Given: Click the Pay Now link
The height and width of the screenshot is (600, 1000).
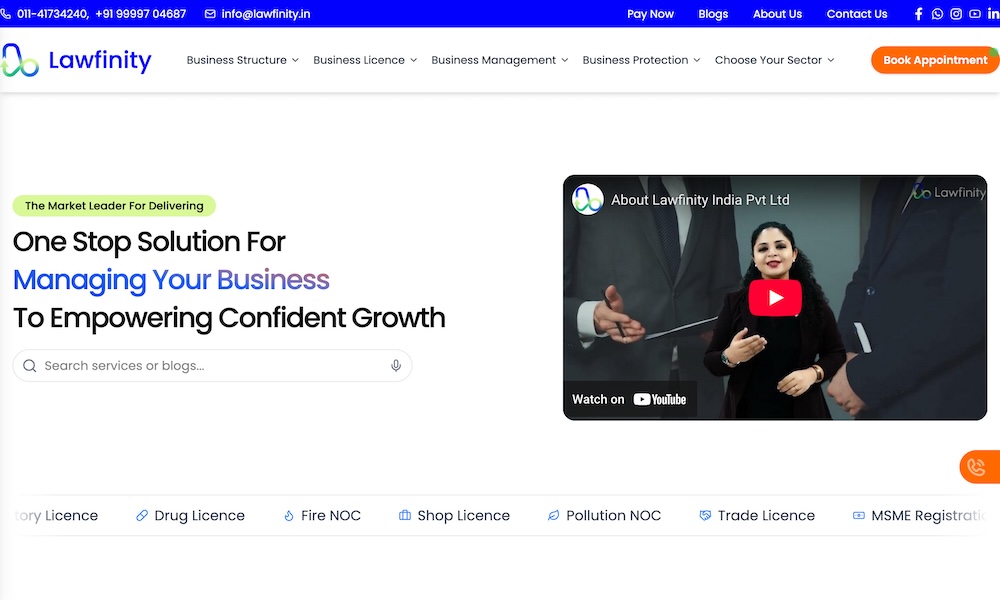Looking at the screenshot, I should click(650, 14).
